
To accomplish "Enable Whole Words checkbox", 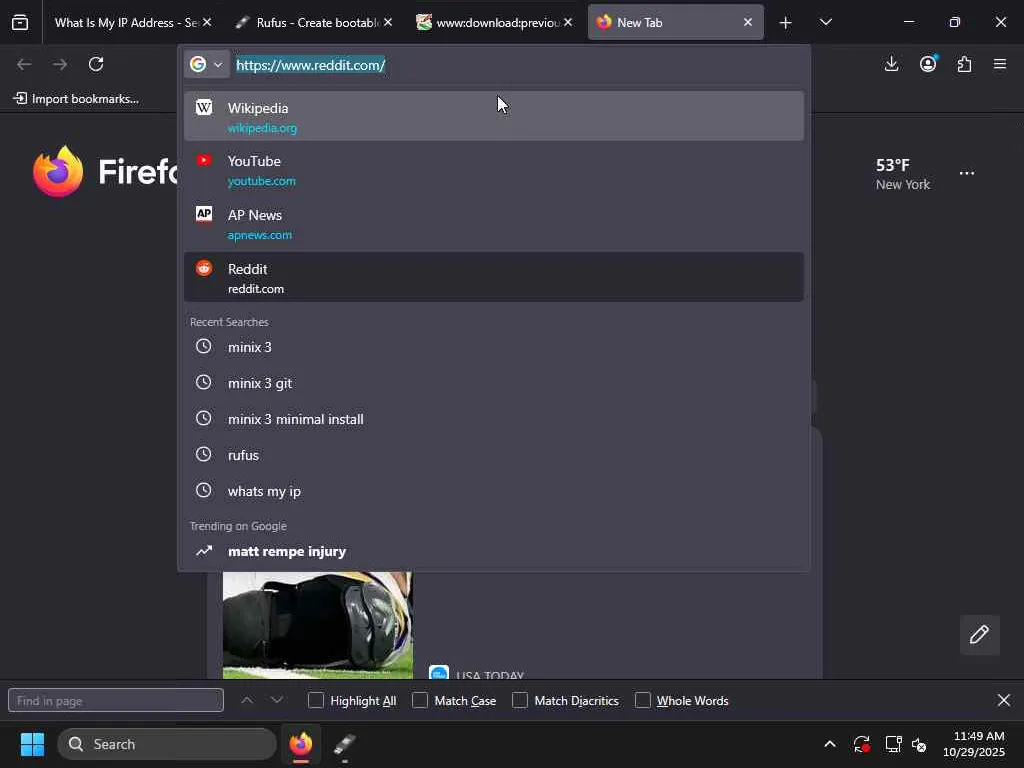I will pos(643,700).
